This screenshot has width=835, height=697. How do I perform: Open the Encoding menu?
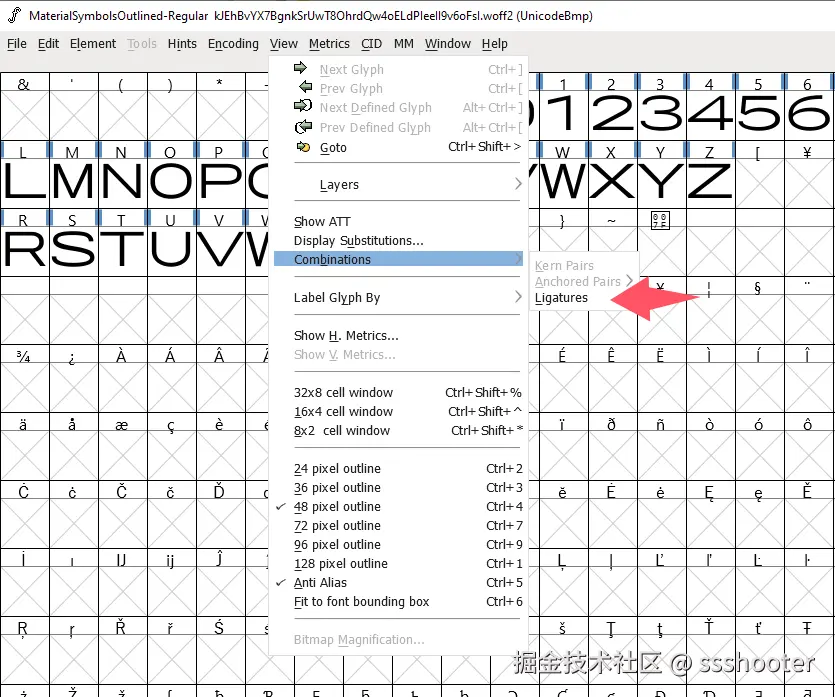point(233,43)
